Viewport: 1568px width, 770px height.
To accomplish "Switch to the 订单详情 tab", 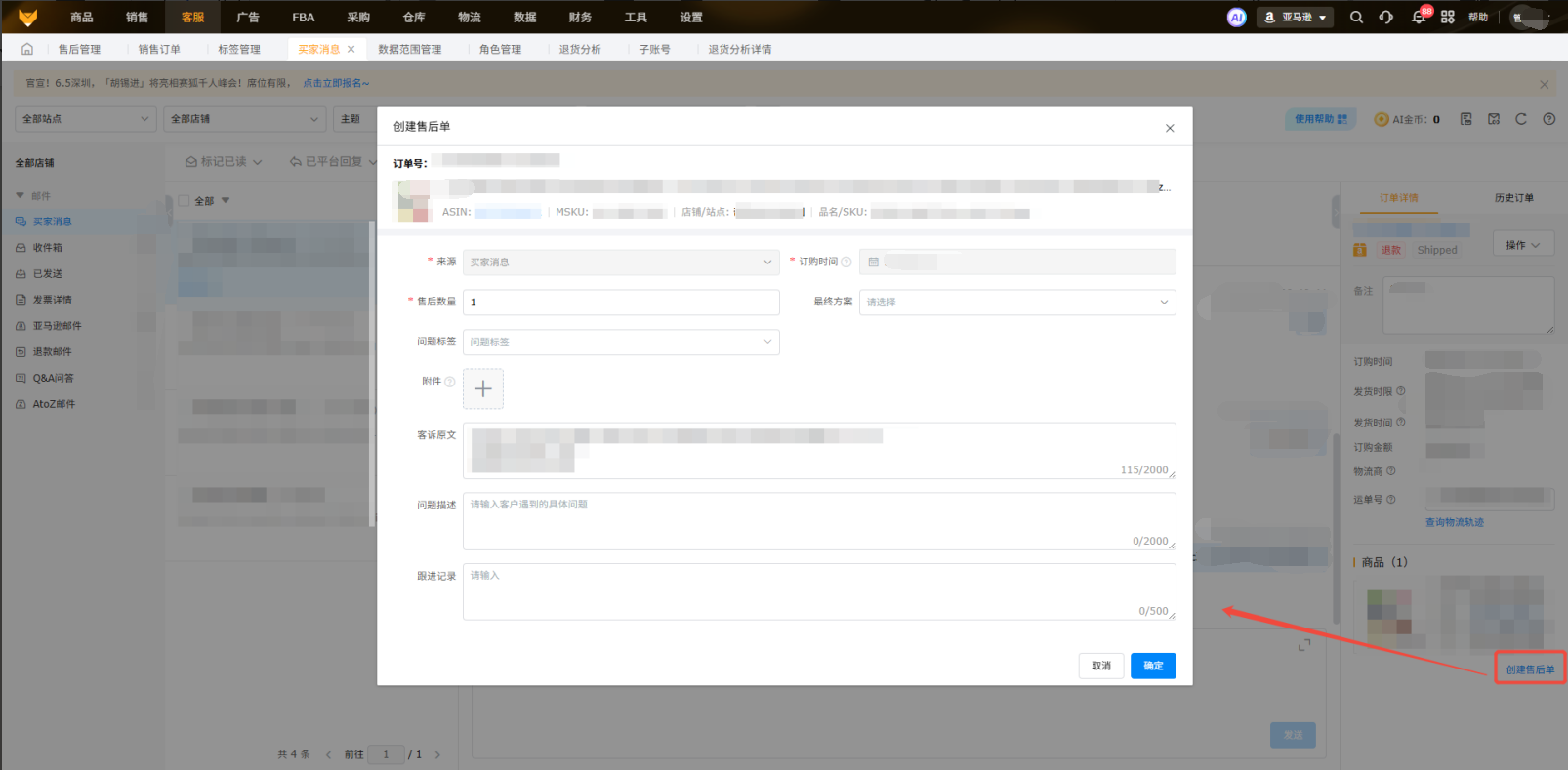I will pyautogui.click(x=1399, y=198).
